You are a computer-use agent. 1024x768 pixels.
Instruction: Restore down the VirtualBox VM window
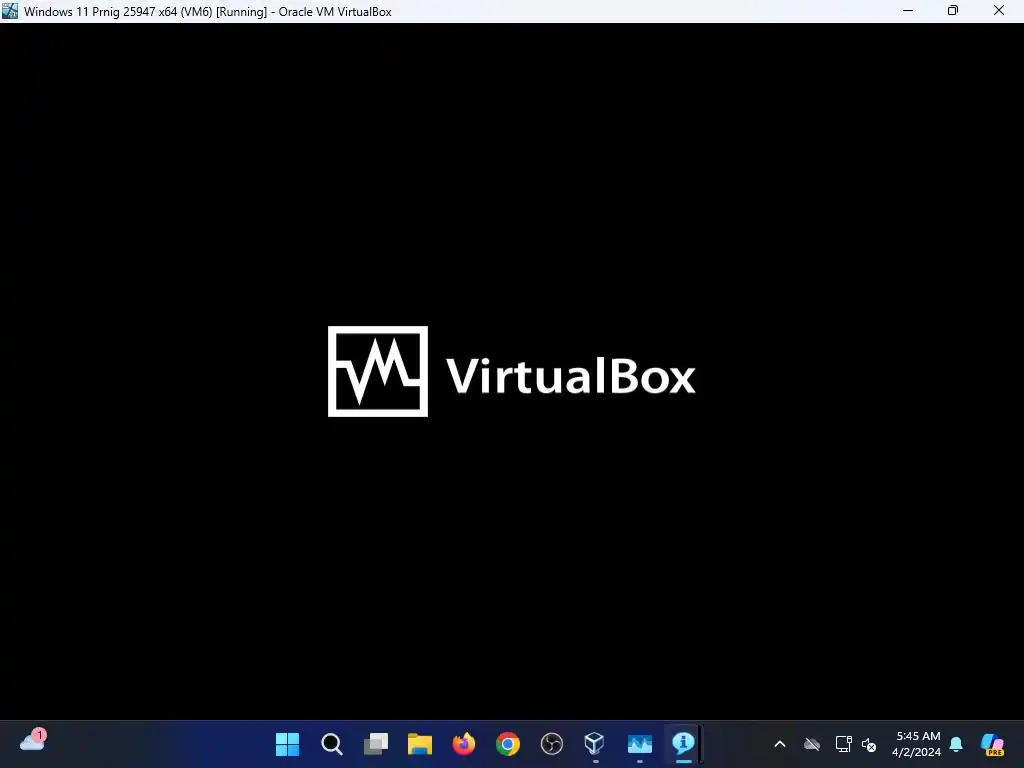coord(953,11)
